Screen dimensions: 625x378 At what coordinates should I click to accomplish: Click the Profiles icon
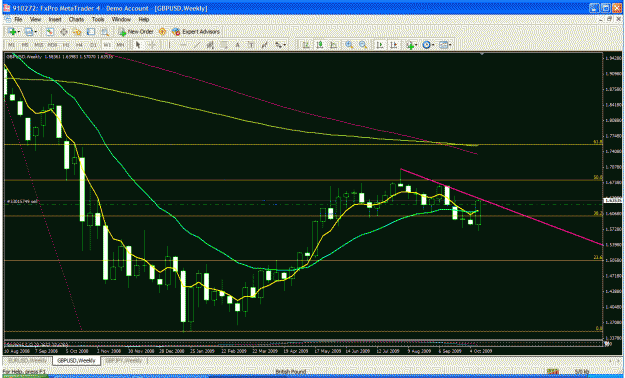click(x=29, y=32)
